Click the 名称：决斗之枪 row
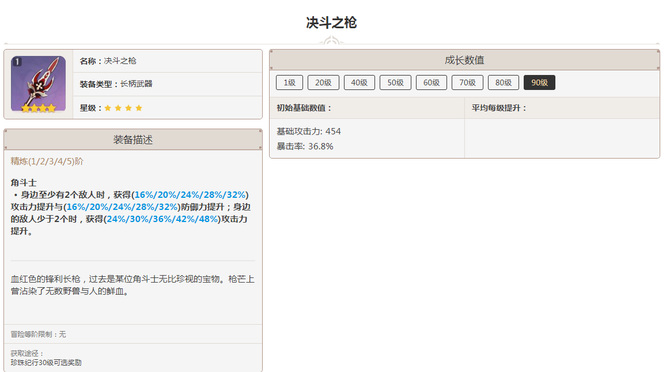Image resolution: width=666 pixels, height=372 pixels. click(167, 61)
